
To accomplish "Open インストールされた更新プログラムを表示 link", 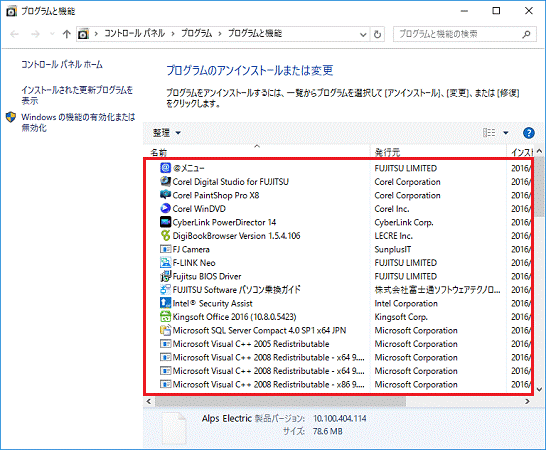I will coord(77,95).
